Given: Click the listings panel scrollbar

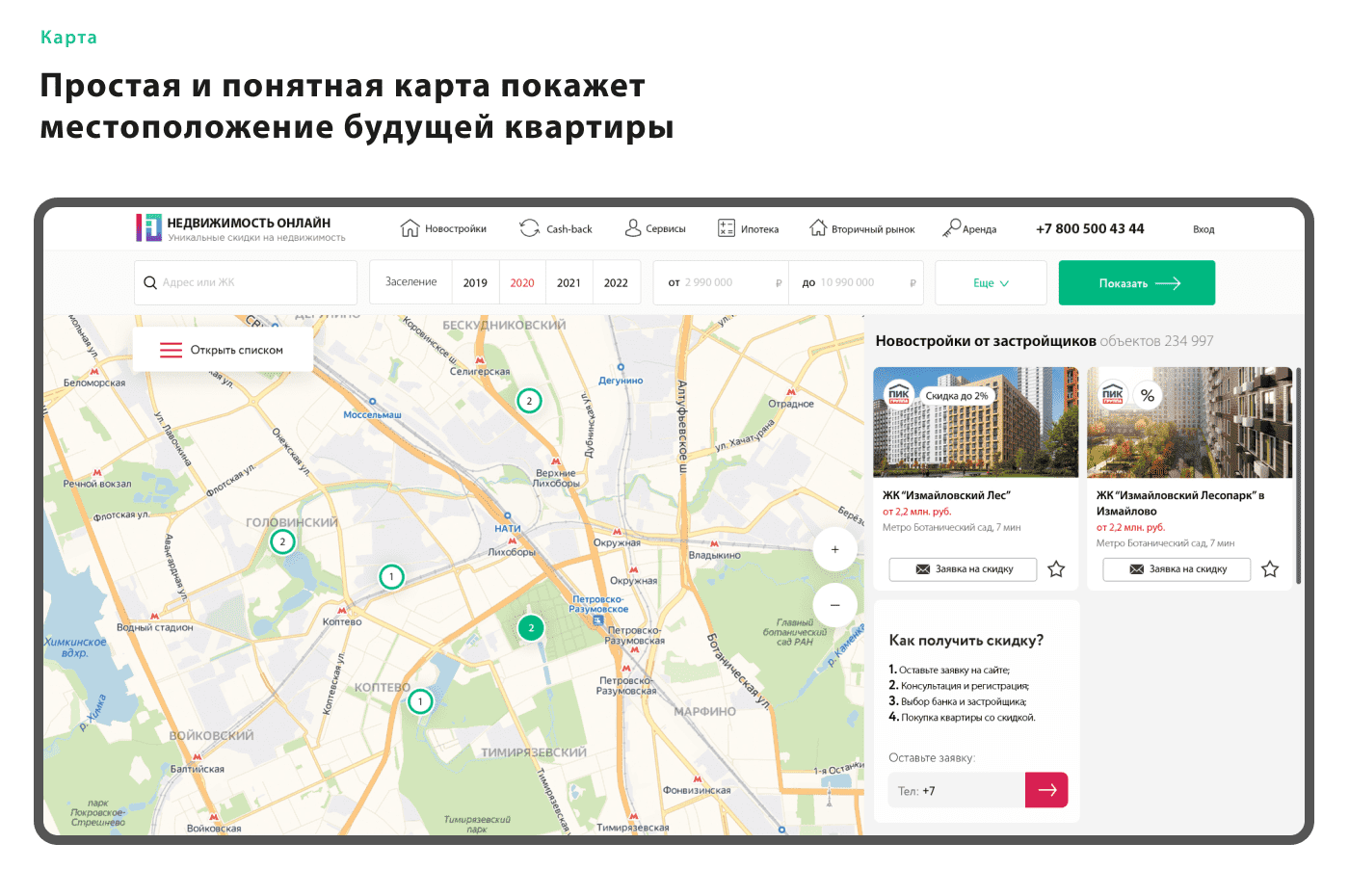Looking at the screenshot, I should tap(1298, 475).
